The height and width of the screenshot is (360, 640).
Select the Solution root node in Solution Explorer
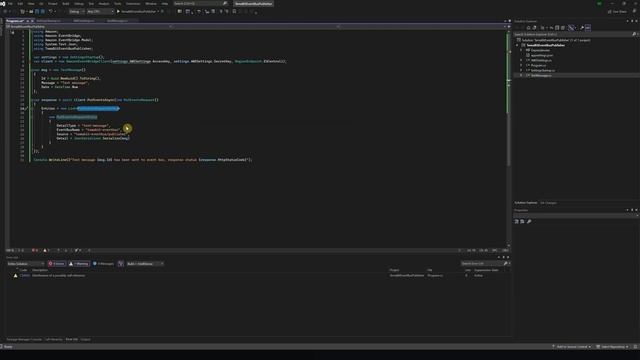[554, 40]
